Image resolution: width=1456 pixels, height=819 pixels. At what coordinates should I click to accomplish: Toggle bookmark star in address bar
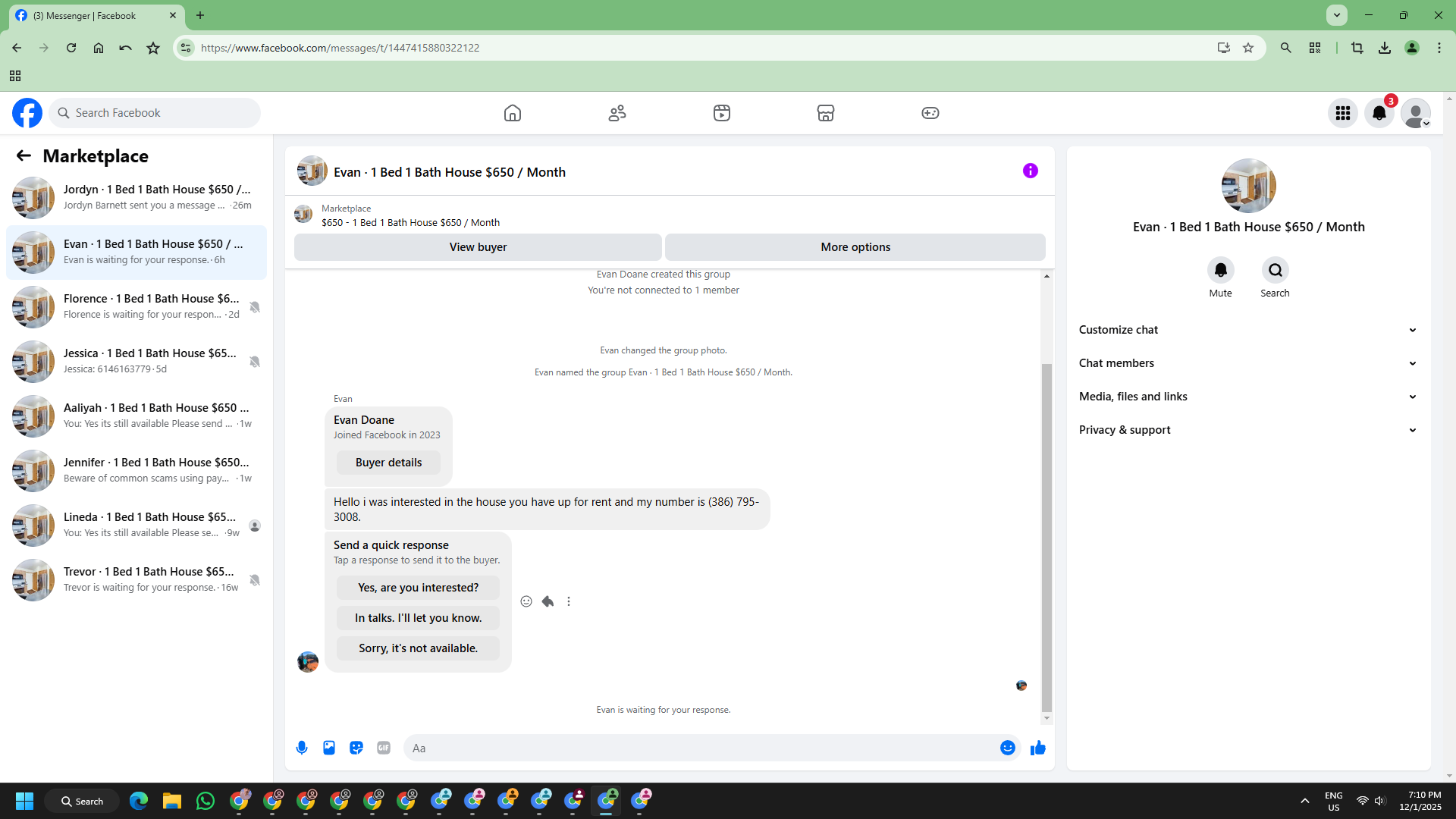coord(1248,48)
